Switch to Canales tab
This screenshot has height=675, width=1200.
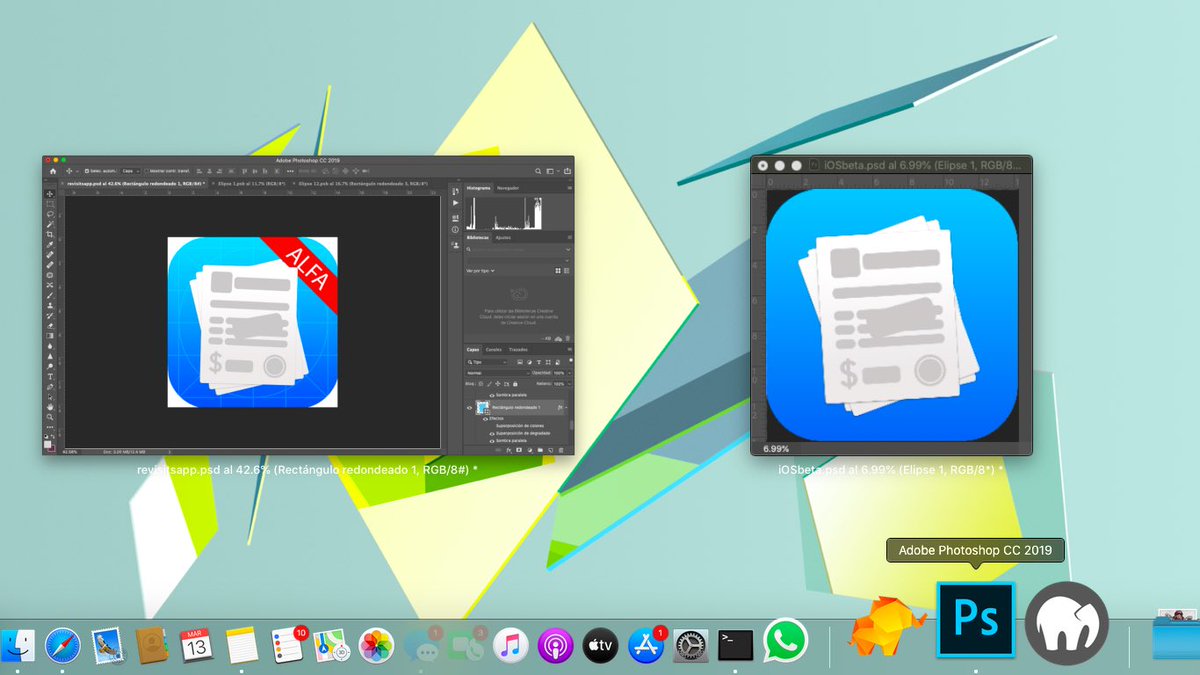pyautogui.click(x=494, y=350)
